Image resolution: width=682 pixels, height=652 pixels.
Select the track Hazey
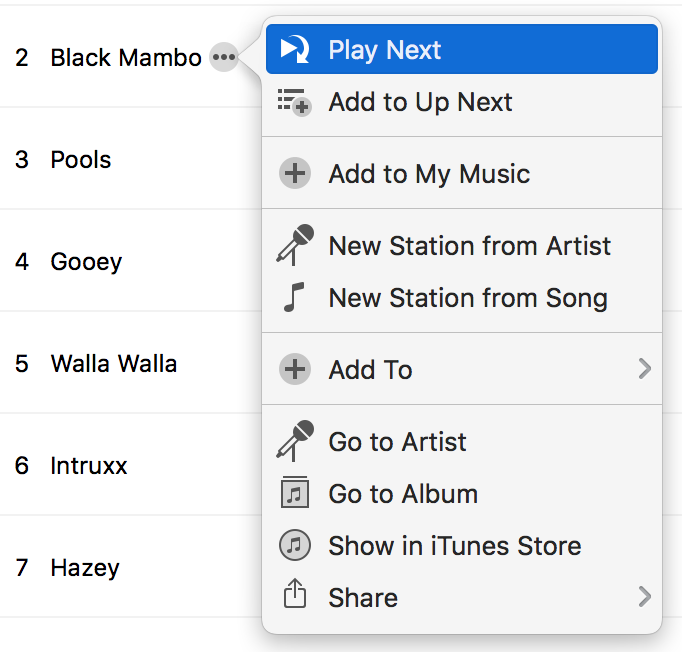[x=85, y=568]
